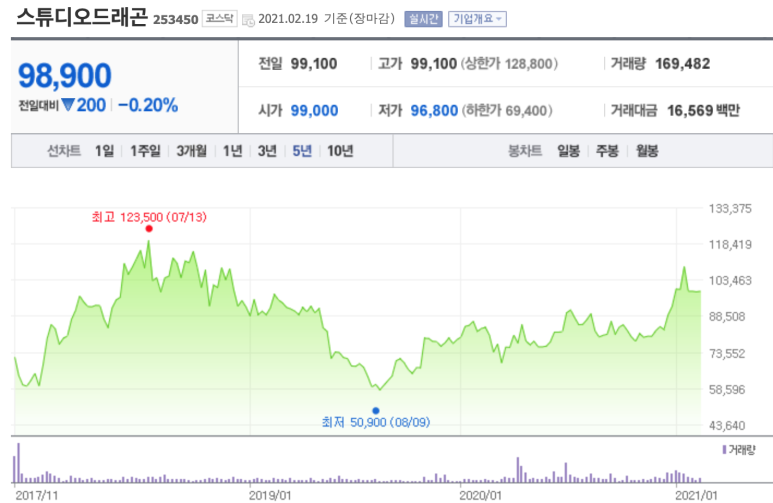This screenshot has width=773, height=503.
Task: Click the current price 98,900
Action: tap(65, 75)
